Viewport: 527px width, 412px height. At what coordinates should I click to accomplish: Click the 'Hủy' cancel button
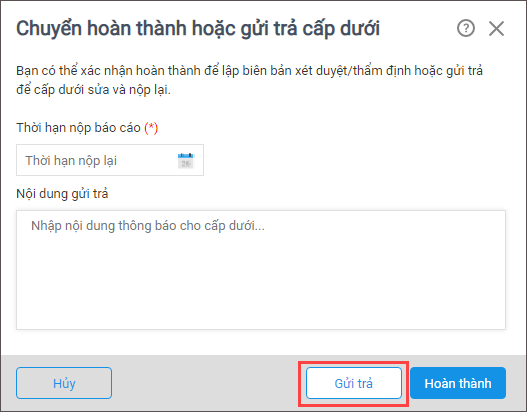pos(64,383)
